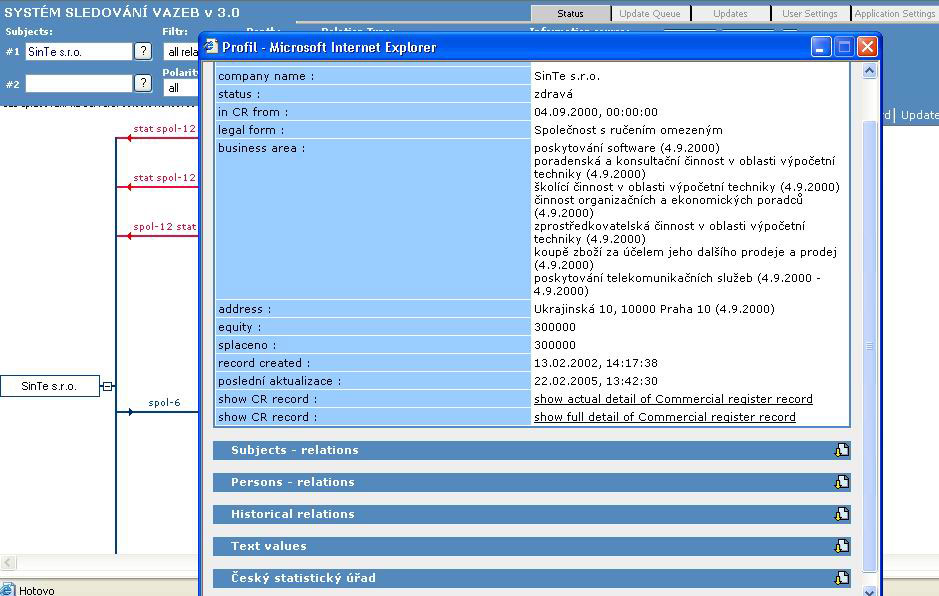Click the status value zdravá
This screenshot has width=939, height=596.
553,94
